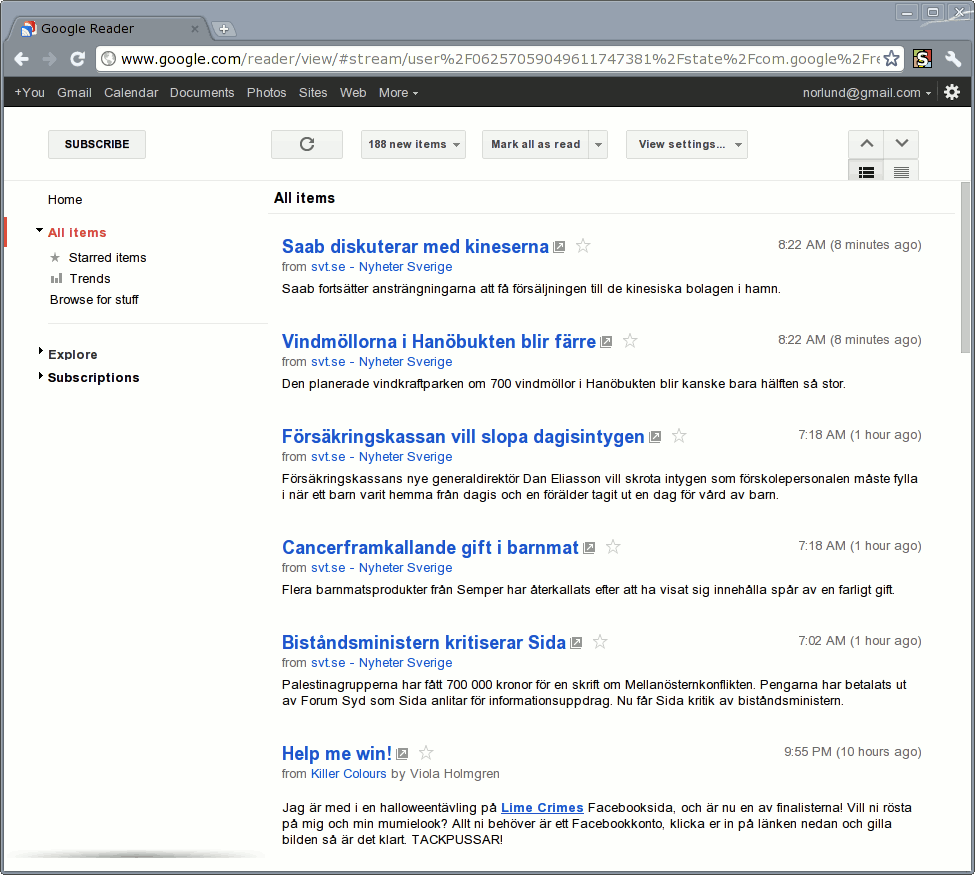Open 'Cancerframkallande gift i barnmat' external link icon
The height and width of the screenshot is (875, 975).
point(589,547)
